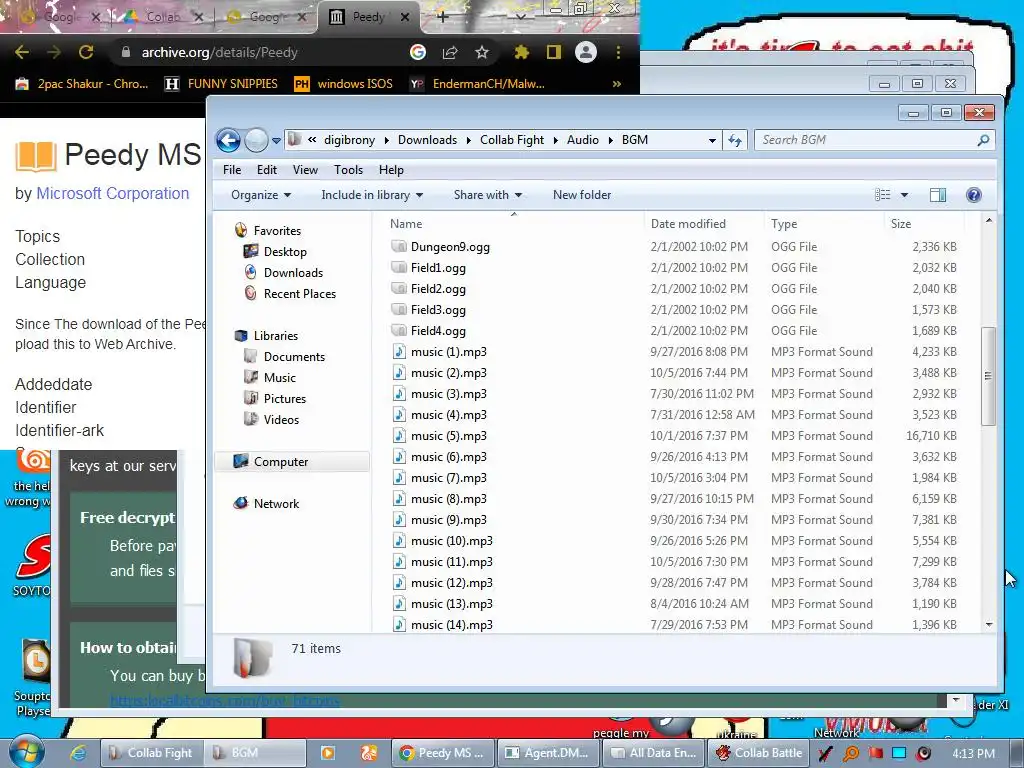Open the Chrome side panel icon
The width and height of the screenshot is (1024, 768).
tap(553, 52)
